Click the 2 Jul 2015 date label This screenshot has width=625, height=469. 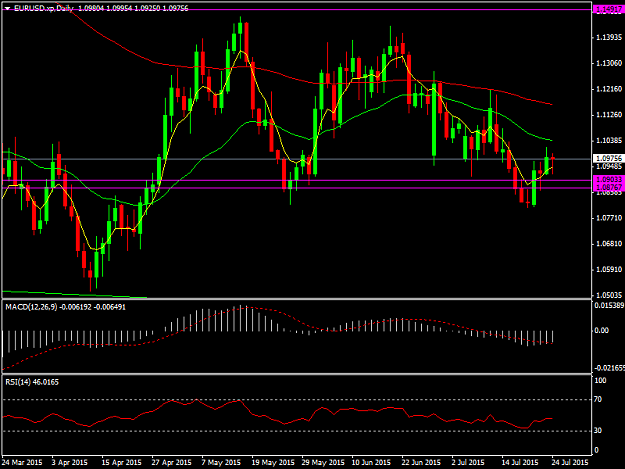(468, 462)
